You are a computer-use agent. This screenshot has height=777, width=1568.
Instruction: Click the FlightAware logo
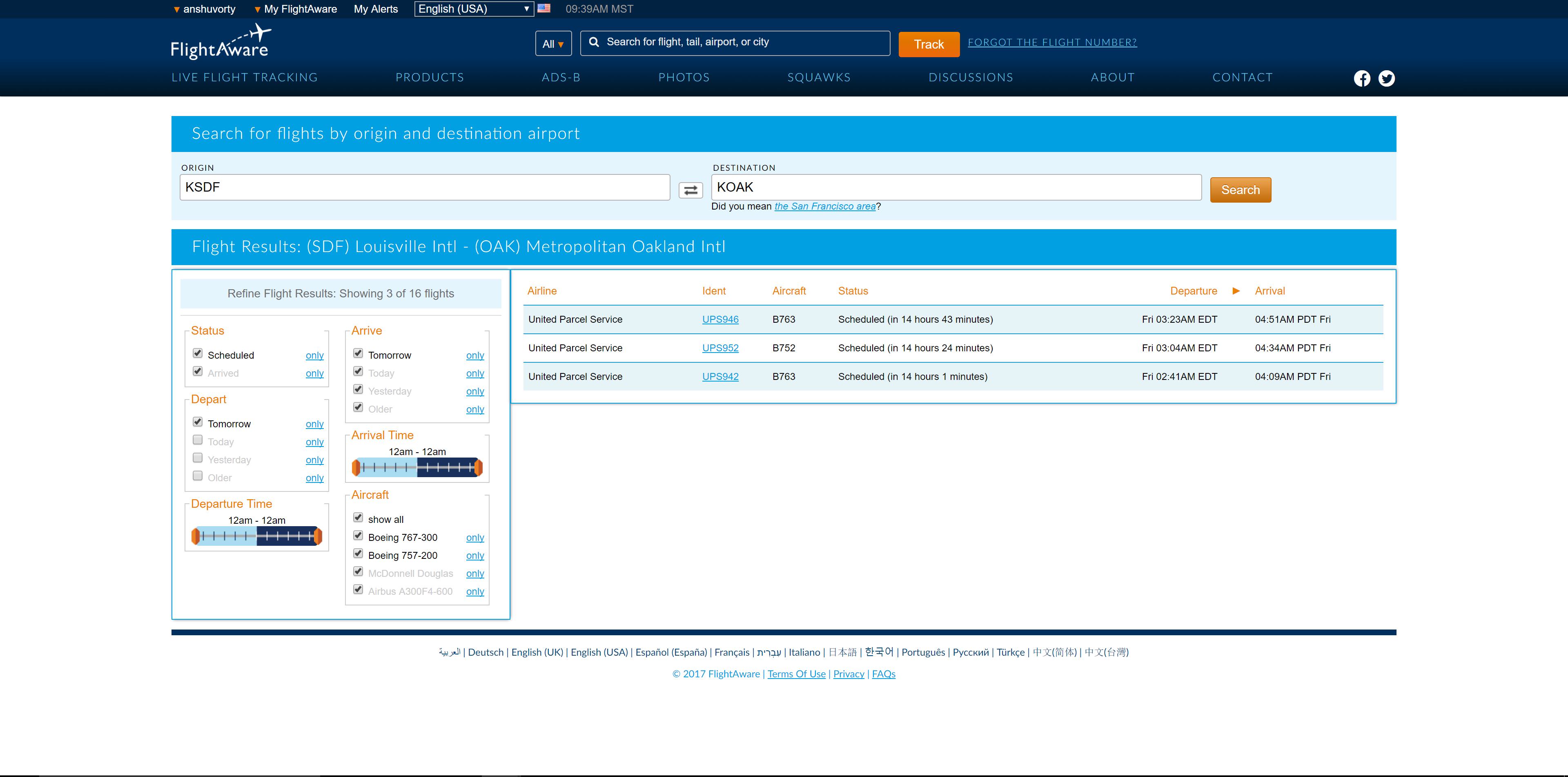pos(220,42)
